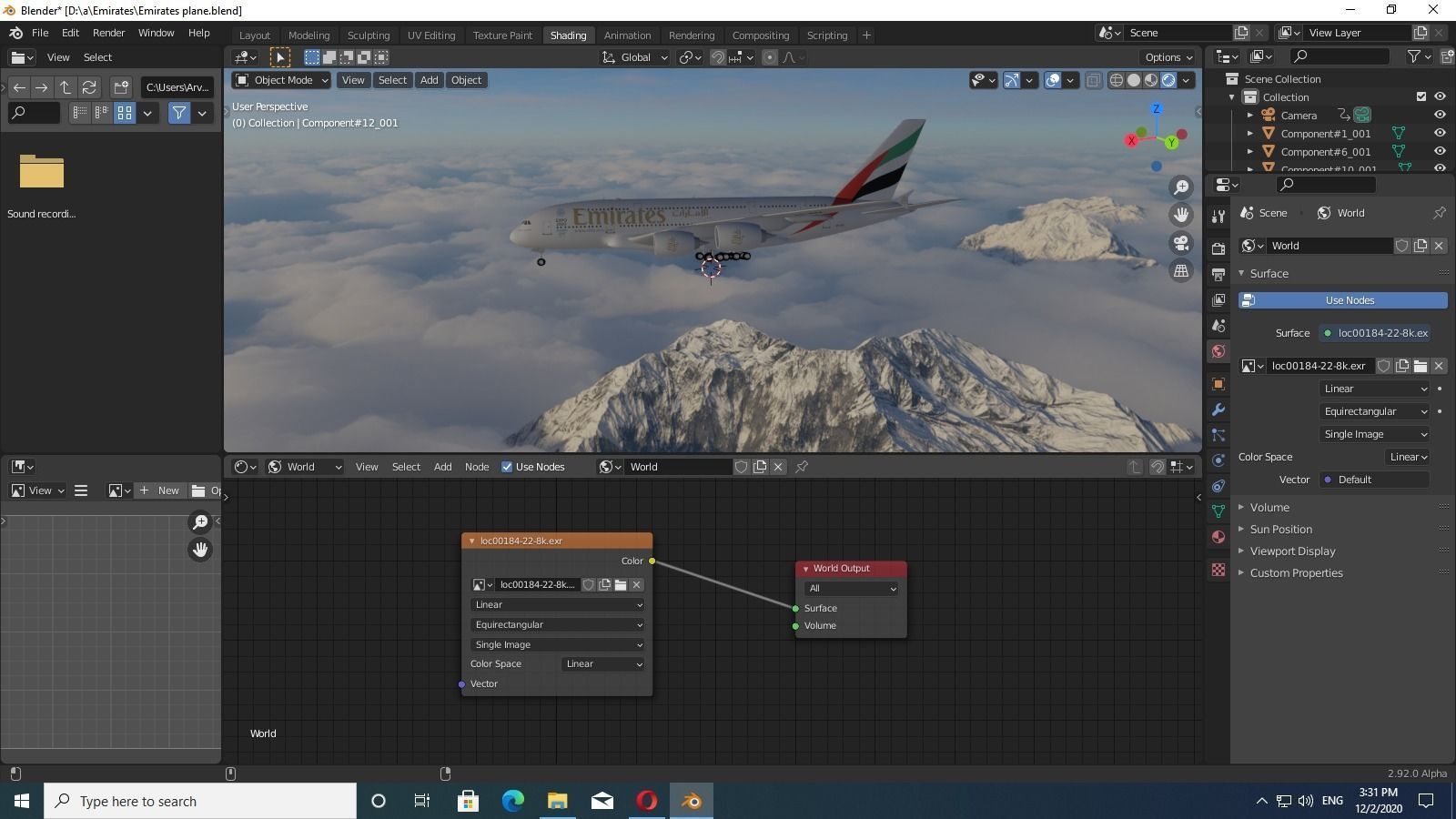Open Global transform orientation dropdown

(635, 57)
